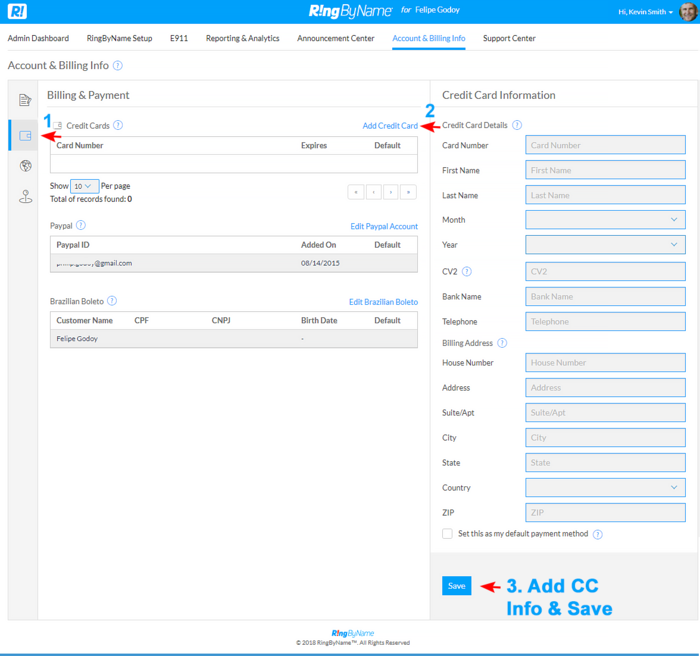Viewport: 700px width, 656px height.
Task: Click help icon beside Credit Card Details
Action: pyautogui.click(x=517, y=125)
